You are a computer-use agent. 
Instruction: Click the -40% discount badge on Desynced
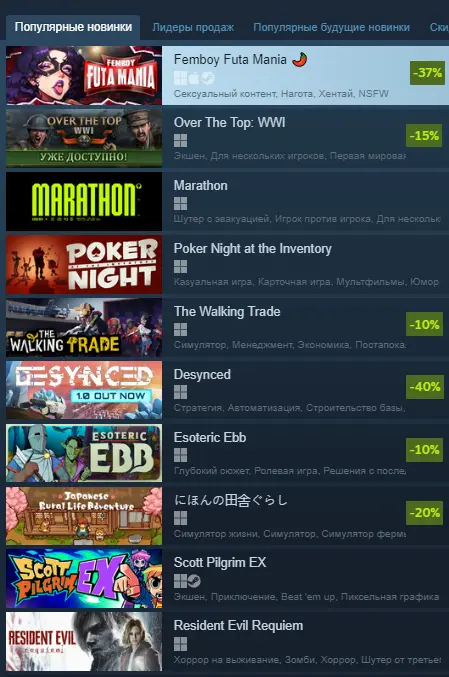pyautogui.click(x=425, y=386)
